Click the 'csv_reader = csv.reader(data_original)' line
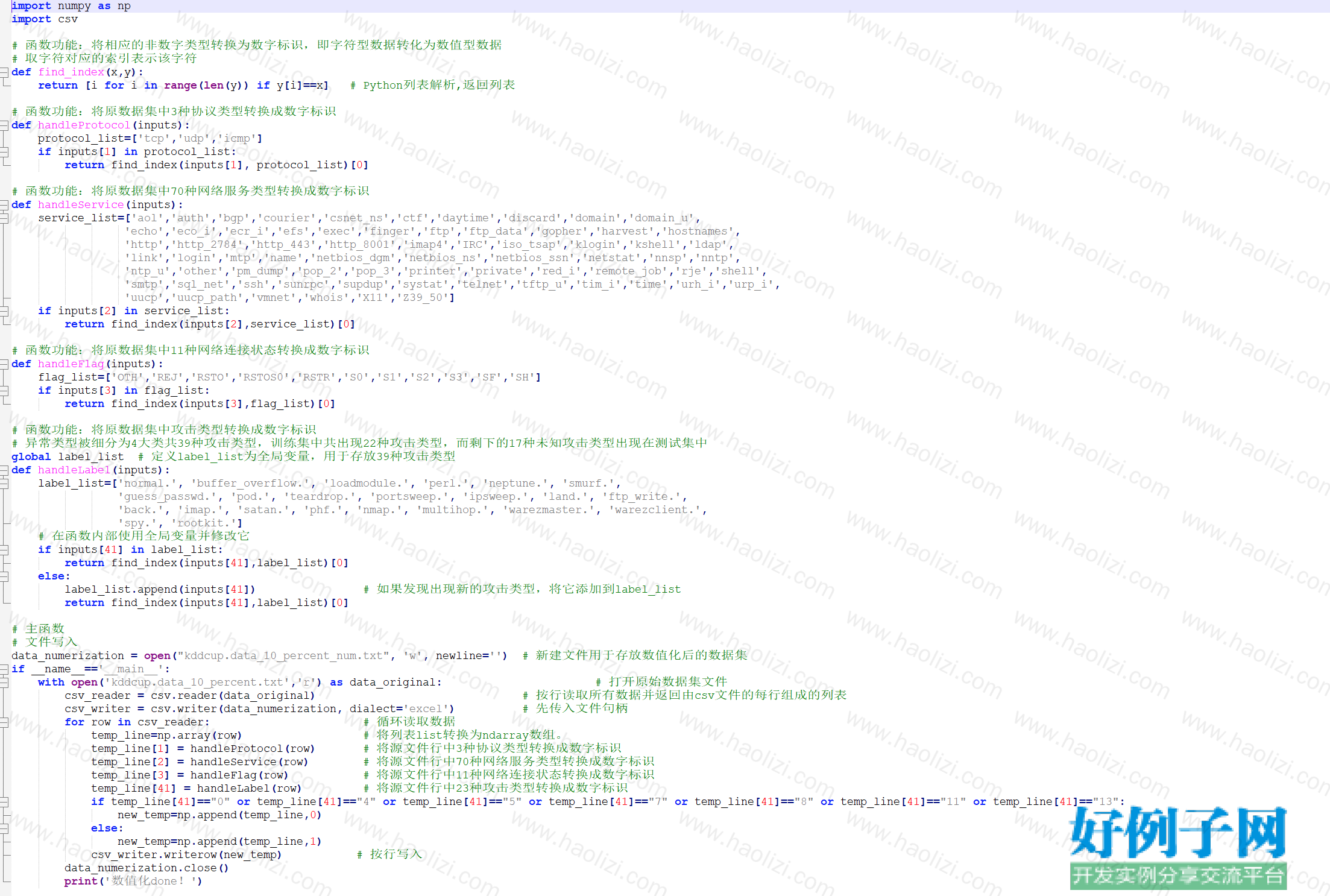Screen dimensions: 1330x896 tap(190, 696)
